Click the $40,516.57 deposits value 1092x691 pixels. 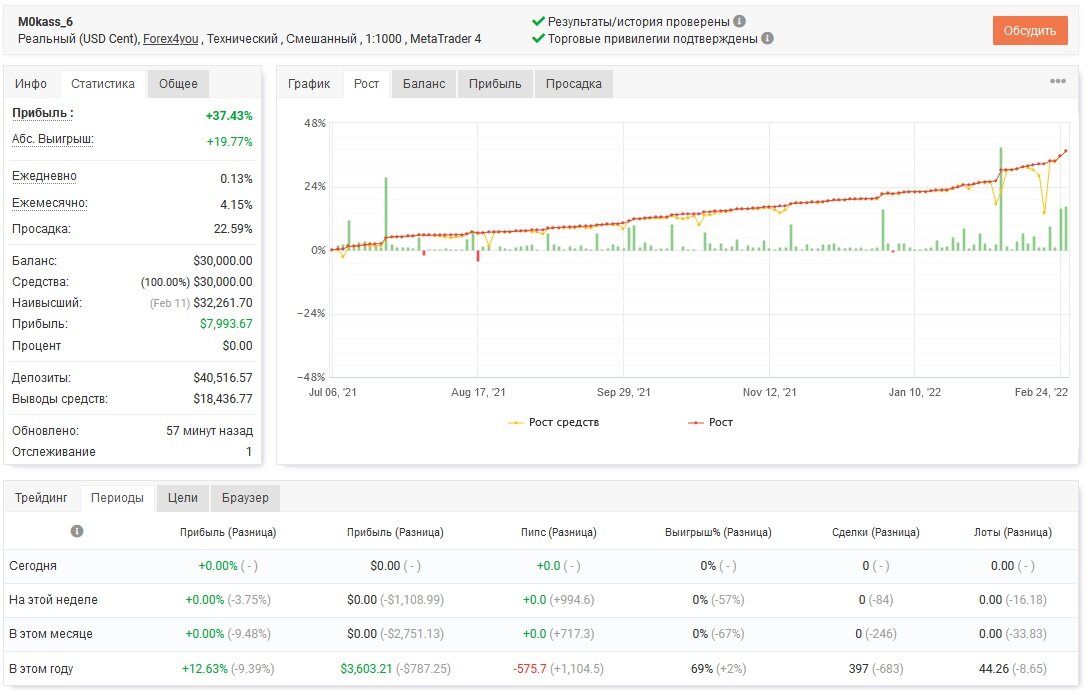[223, 378]
